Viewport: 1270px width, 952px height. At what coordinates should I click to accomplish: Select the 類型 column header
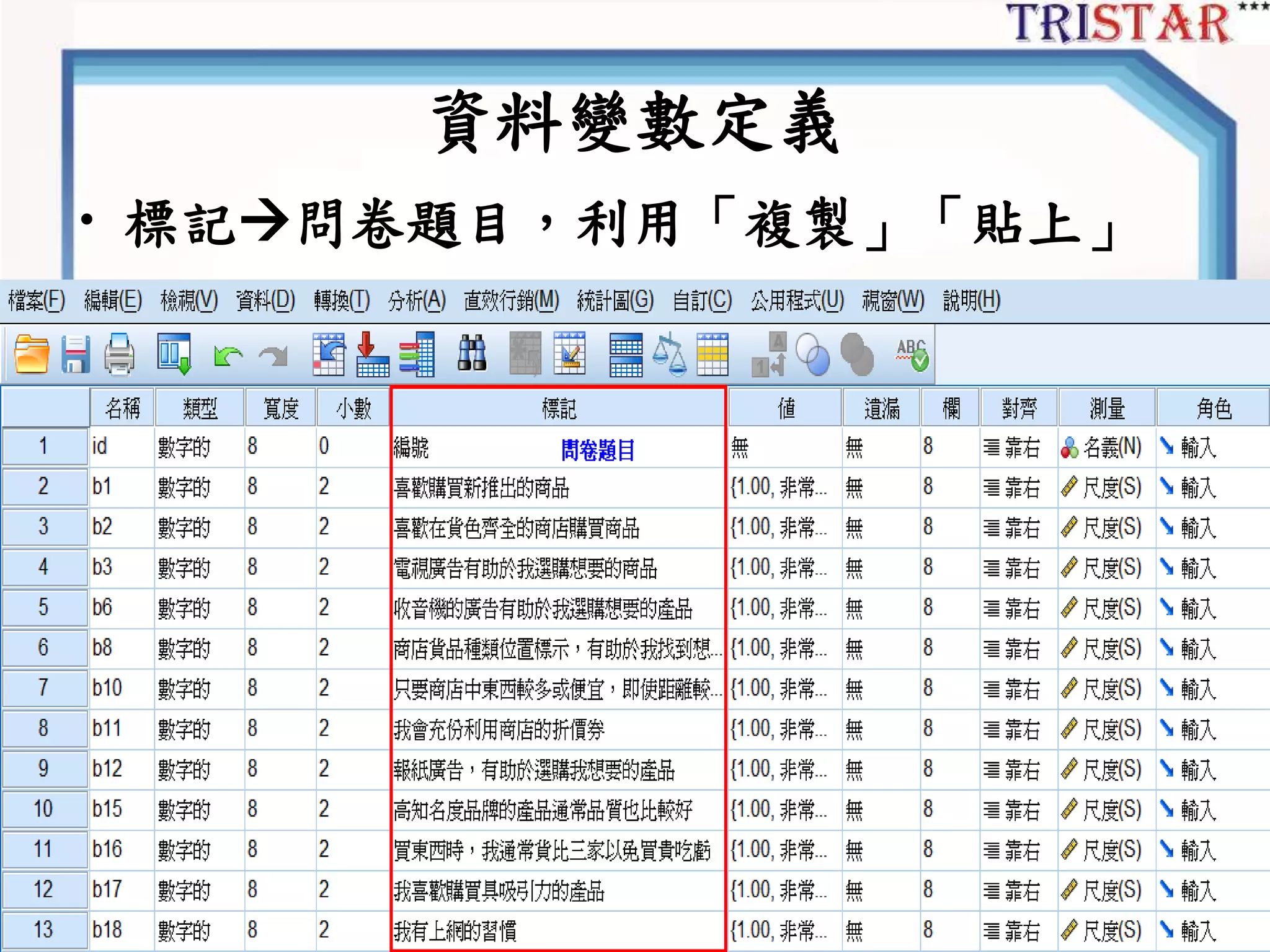click(x=200, y=408)
